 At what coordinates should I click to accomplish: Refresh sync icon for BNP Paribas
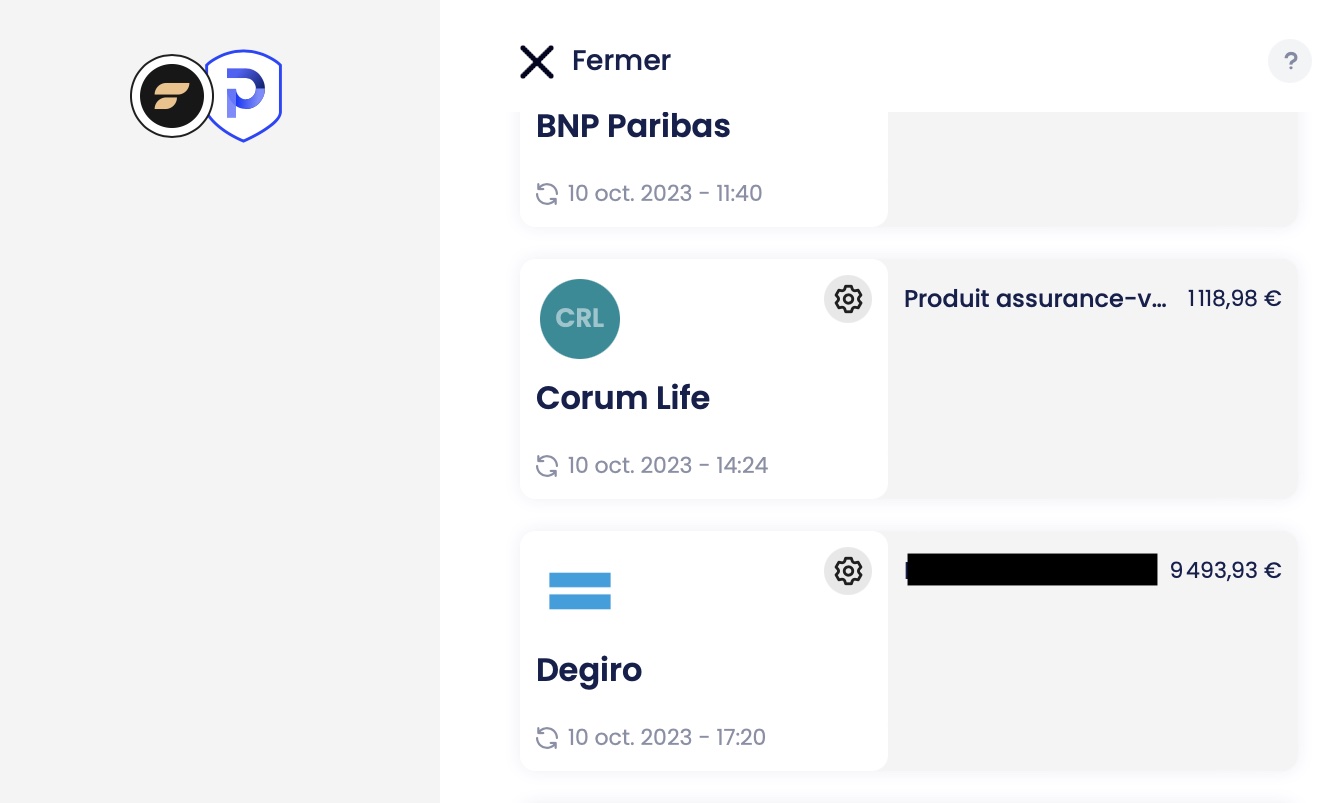click(547, 194)
